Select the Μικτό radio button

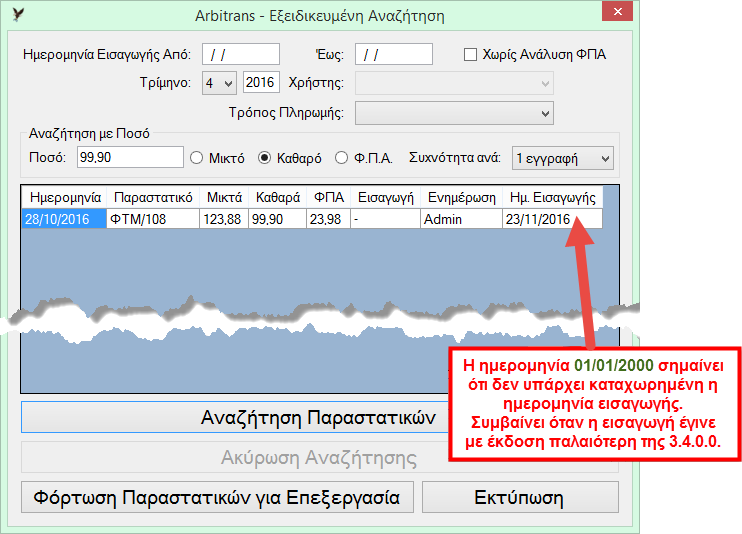(196, 158)
